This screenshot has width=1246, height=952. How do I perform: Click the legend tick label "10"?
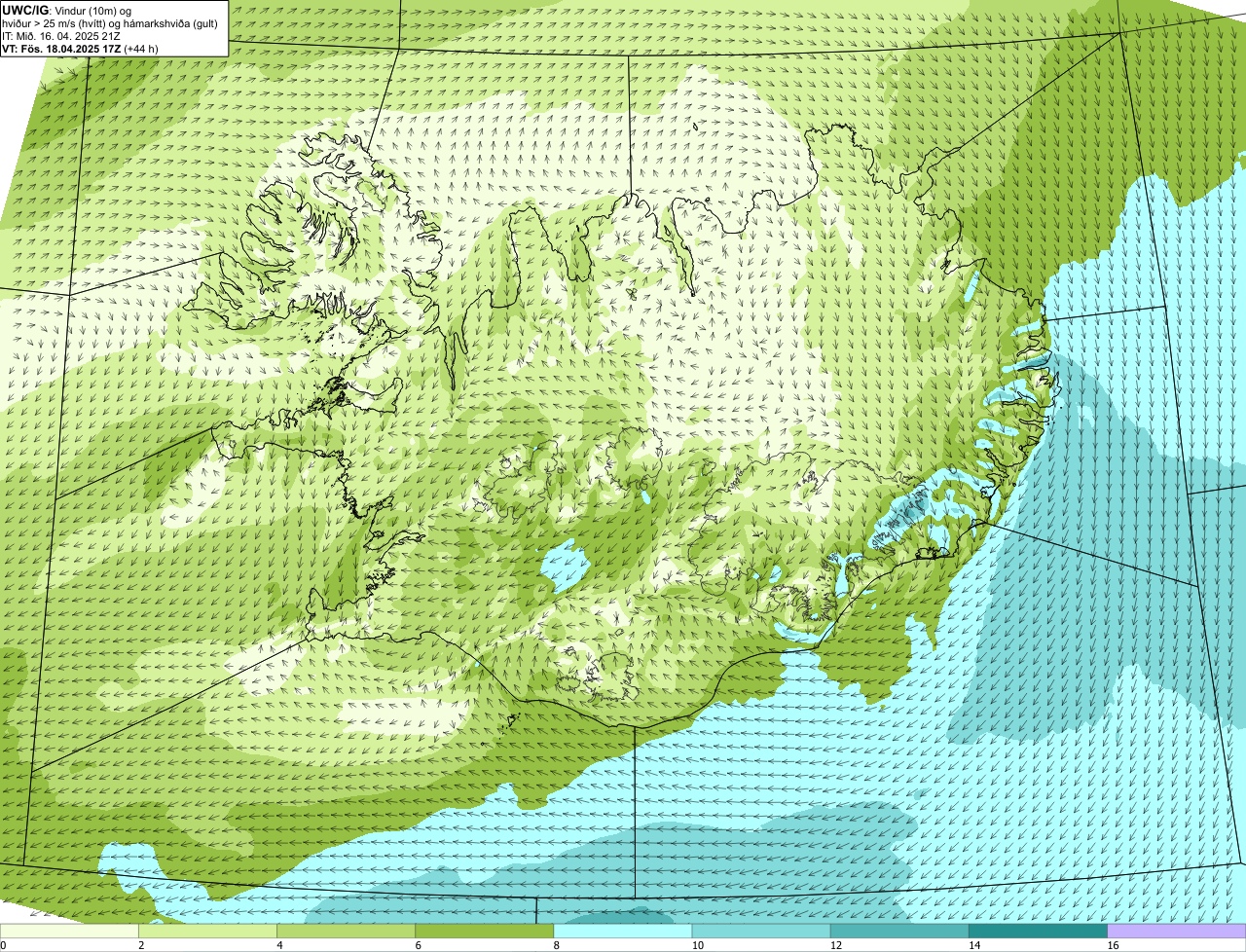click(697, 945)
